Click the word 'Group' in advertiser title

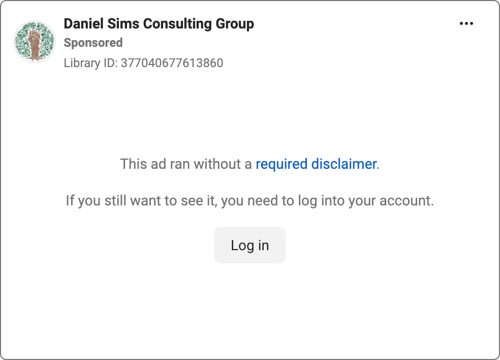[x=235, y=24]
